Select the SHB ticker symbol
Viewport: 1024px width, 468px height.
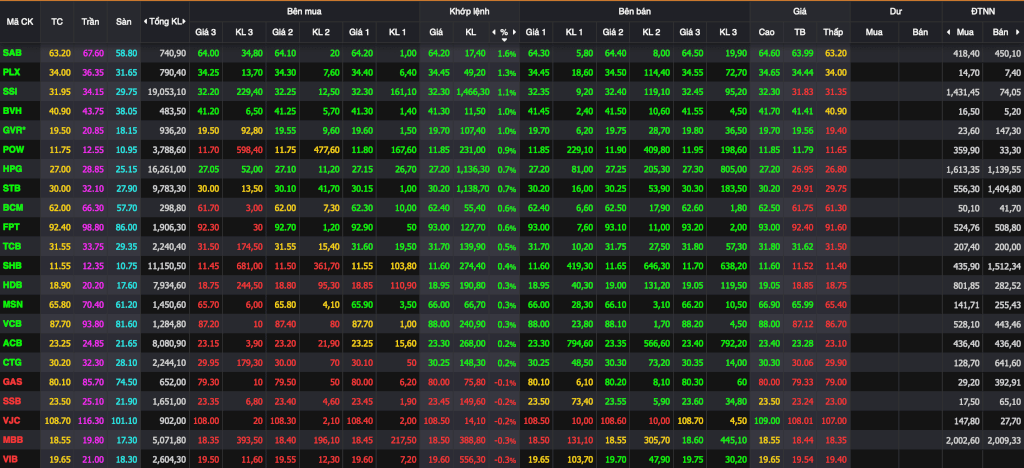click(11, 267)
